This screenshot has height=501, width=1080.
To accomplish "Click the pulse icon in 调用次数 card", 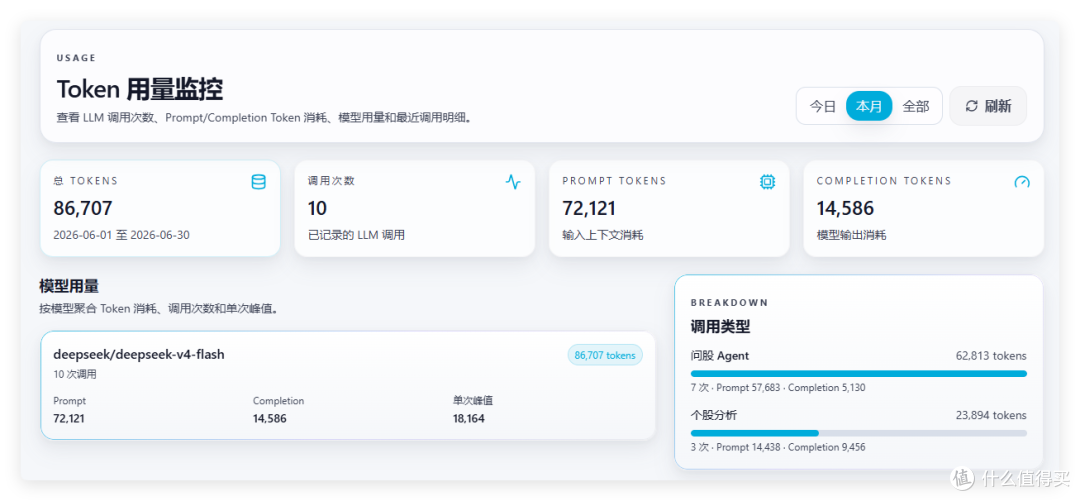I will pyautogui.click(x=513, y=182).
